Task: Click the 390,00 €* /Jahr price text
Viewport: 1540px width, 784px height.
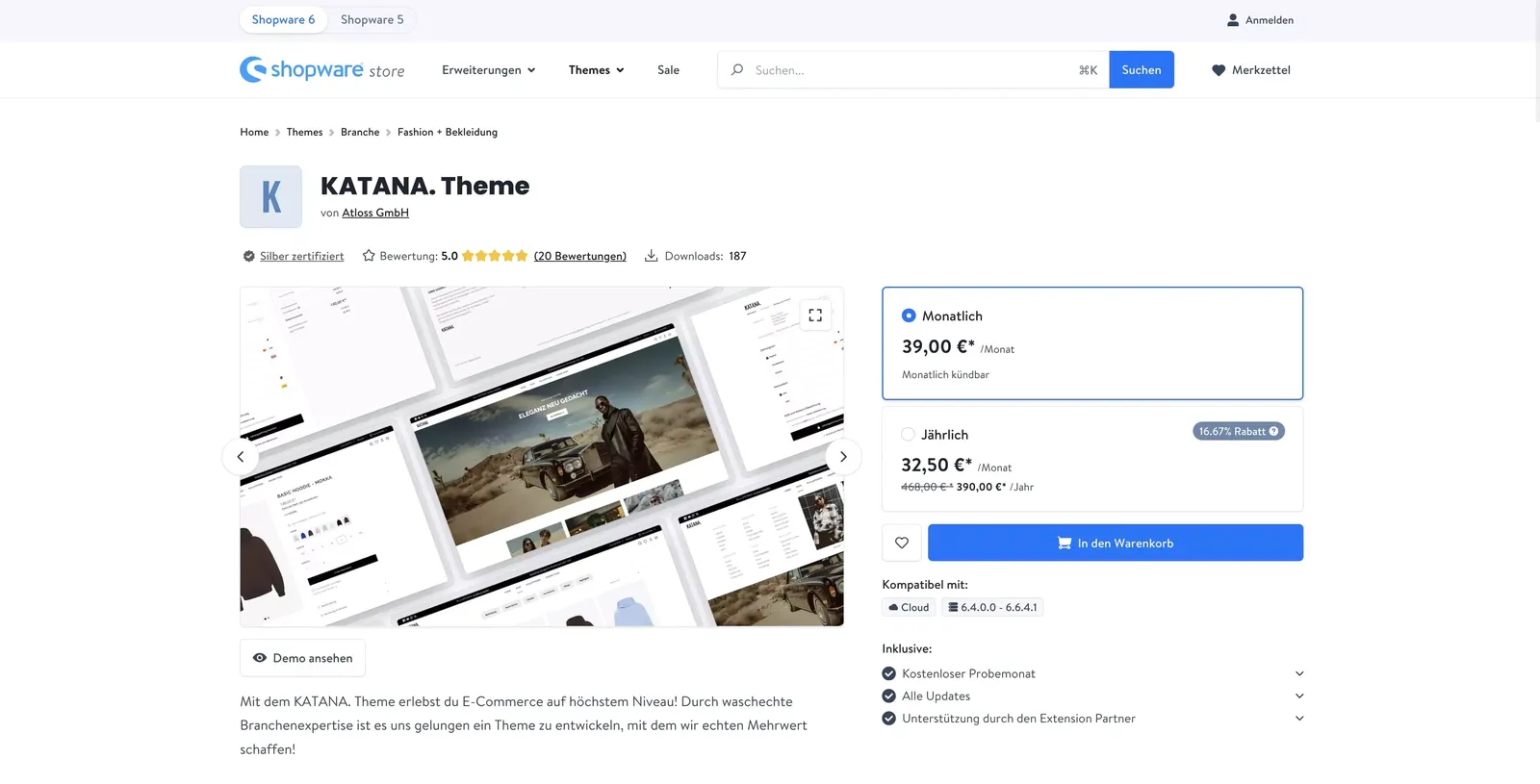Action: click(x=994, y=487)
